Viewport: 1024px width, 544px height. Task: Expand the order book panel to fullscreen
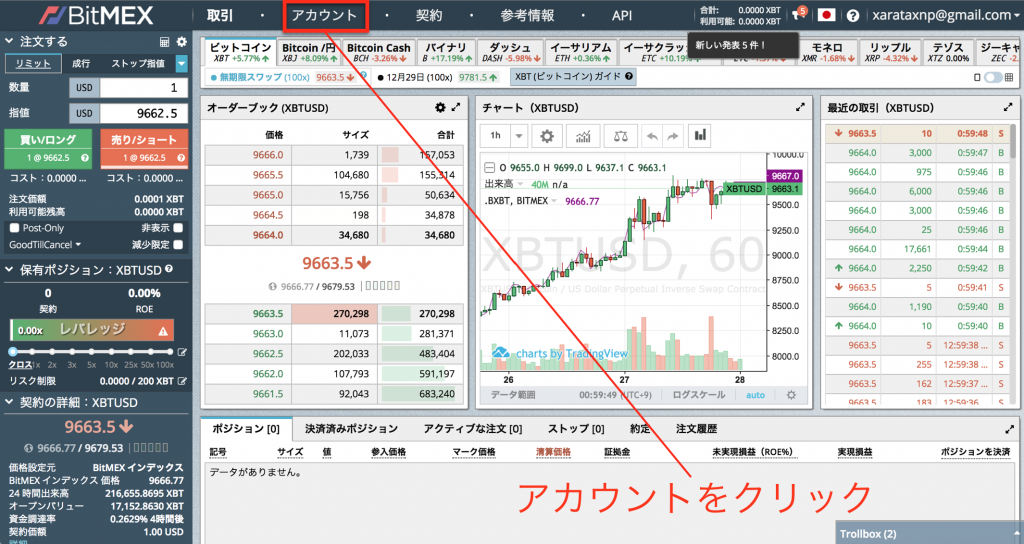click(457, 107)
